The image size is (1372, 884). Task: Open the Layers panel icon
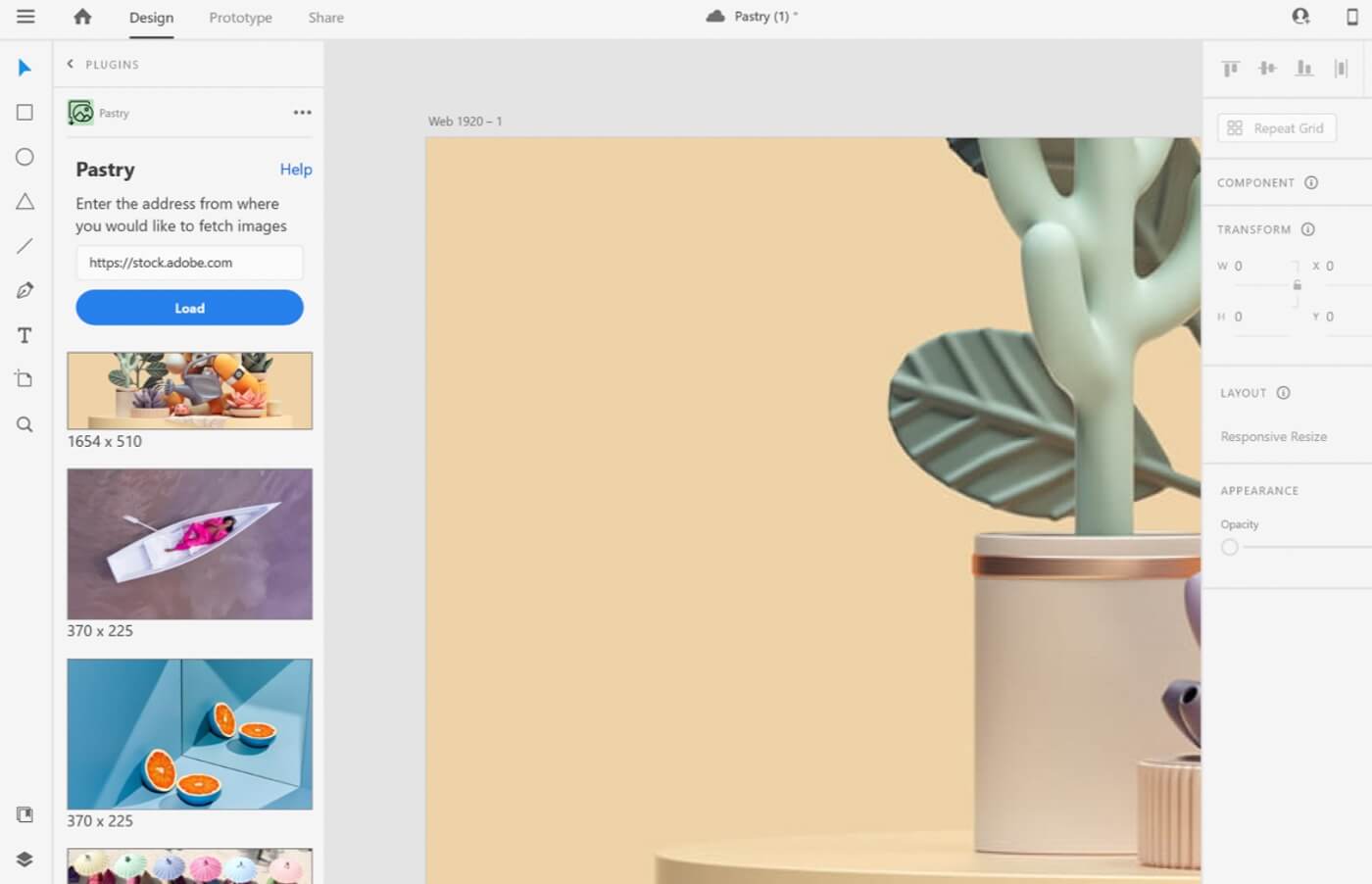(24, 859)
